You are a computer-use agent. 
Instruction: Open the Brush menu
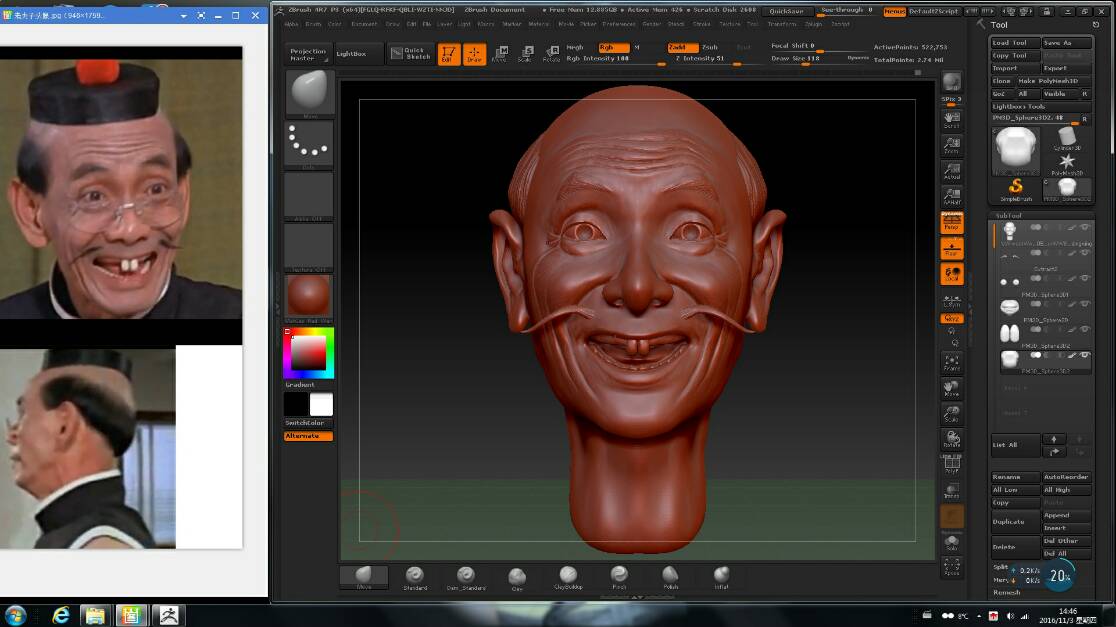click(x=313, y=24)
